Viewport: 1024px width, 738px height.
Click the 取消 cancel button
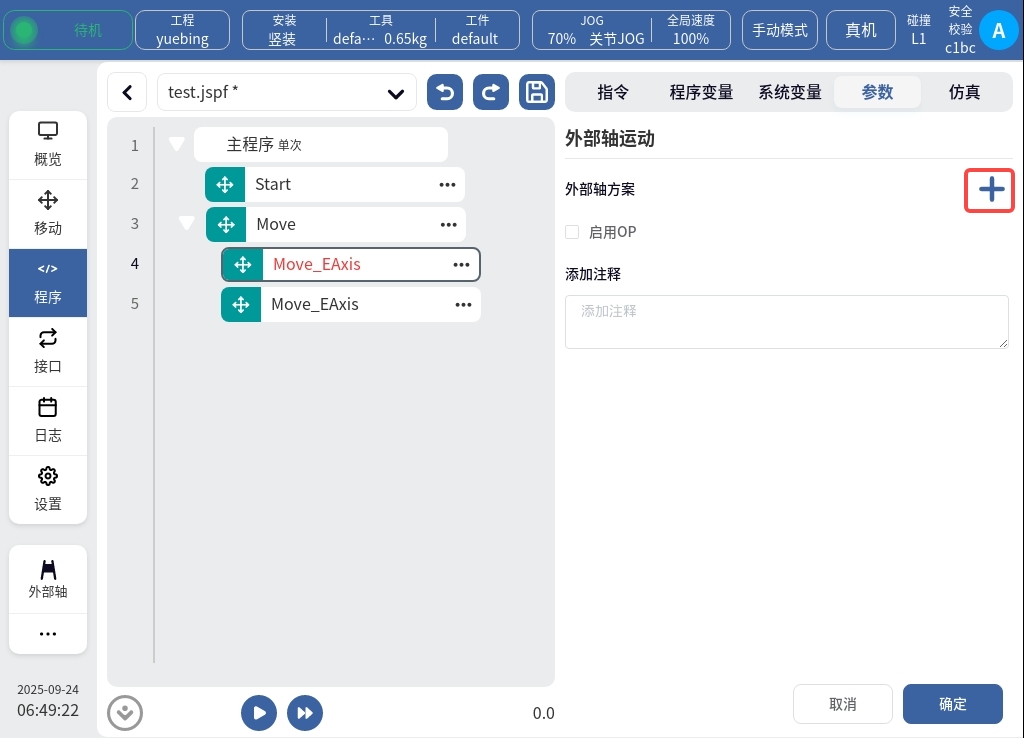pyautogui.click(x=842, y=704)
